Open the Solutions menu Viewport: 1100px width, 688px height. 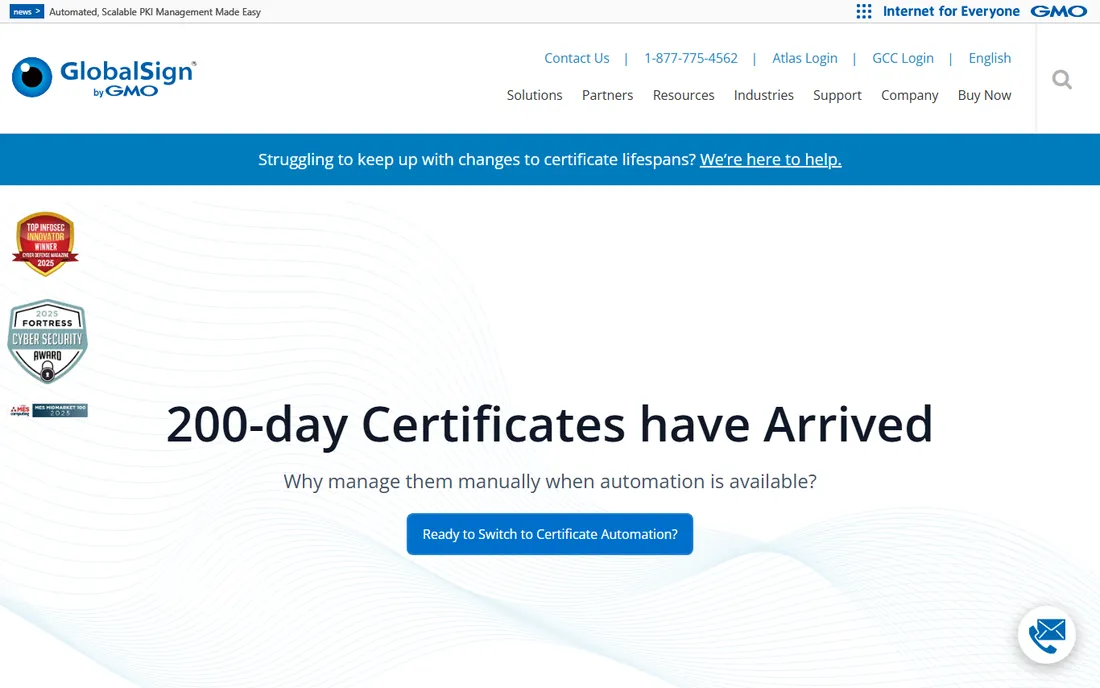535,95
